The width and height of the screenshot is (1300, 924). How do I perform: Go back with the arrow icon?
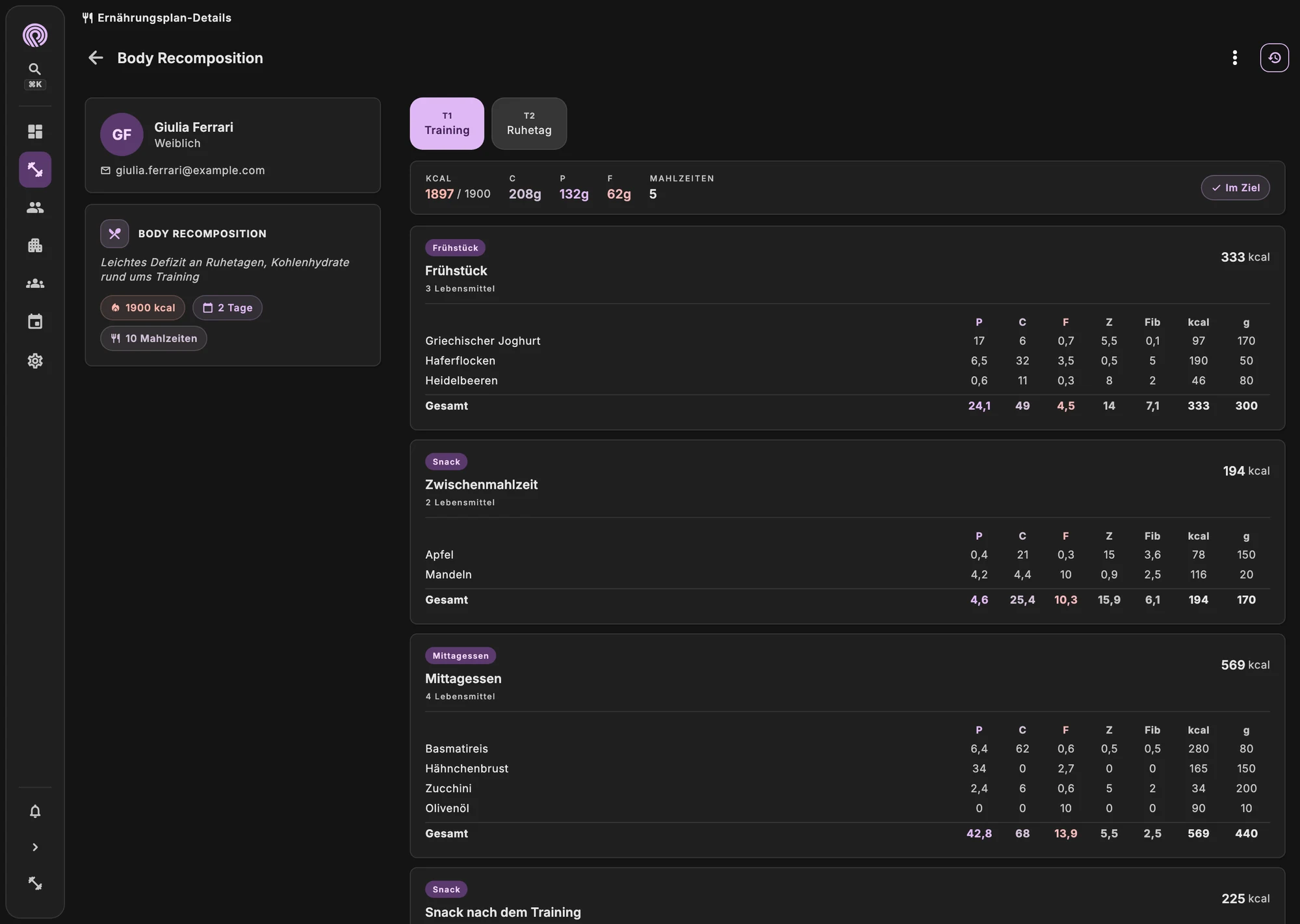tap(96, 58)
